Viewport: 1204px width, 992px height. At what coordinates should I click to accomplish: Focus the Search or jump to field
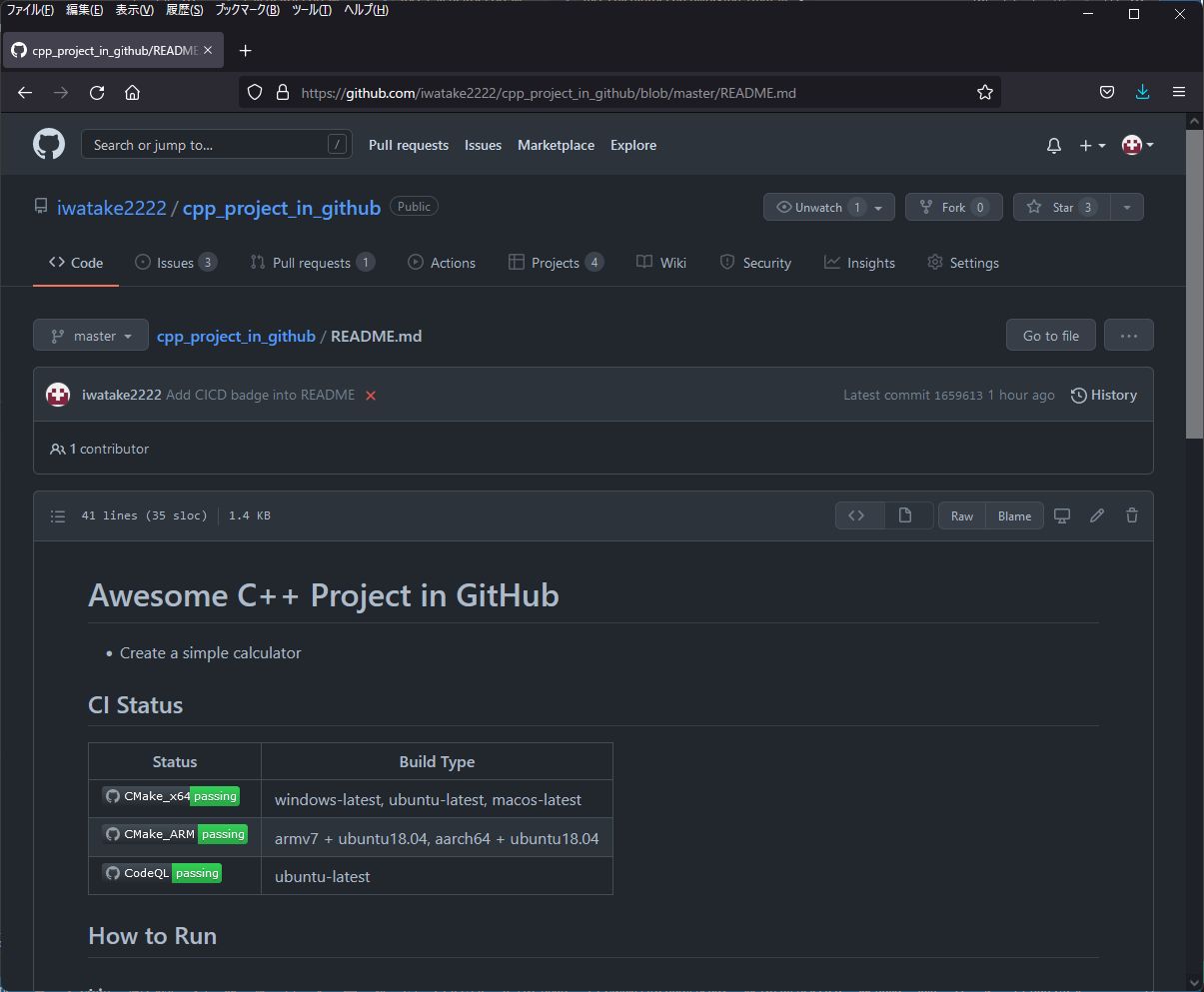pyautogui.click(x=216, y=144)
